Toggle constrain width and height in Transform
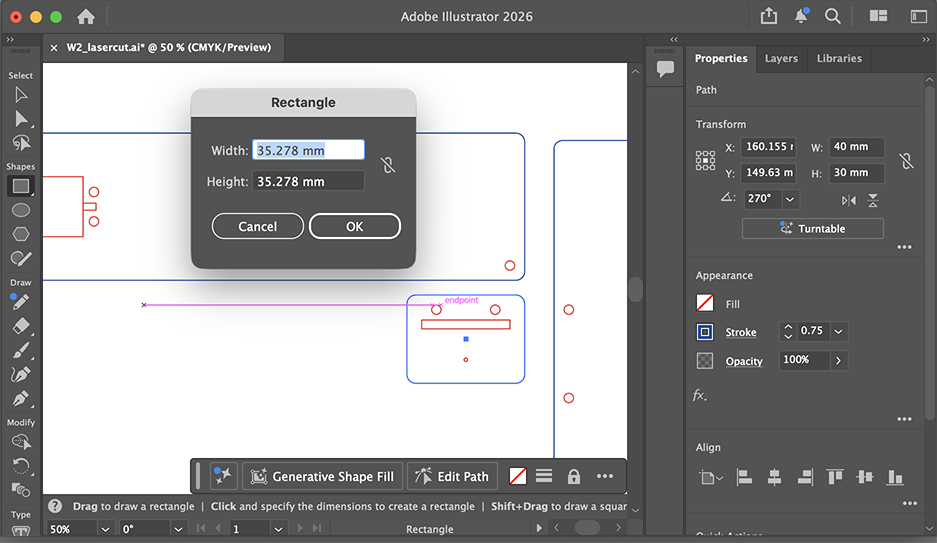Screen dimensions: 937x543 pyautogui.click(x=906, y=160)
